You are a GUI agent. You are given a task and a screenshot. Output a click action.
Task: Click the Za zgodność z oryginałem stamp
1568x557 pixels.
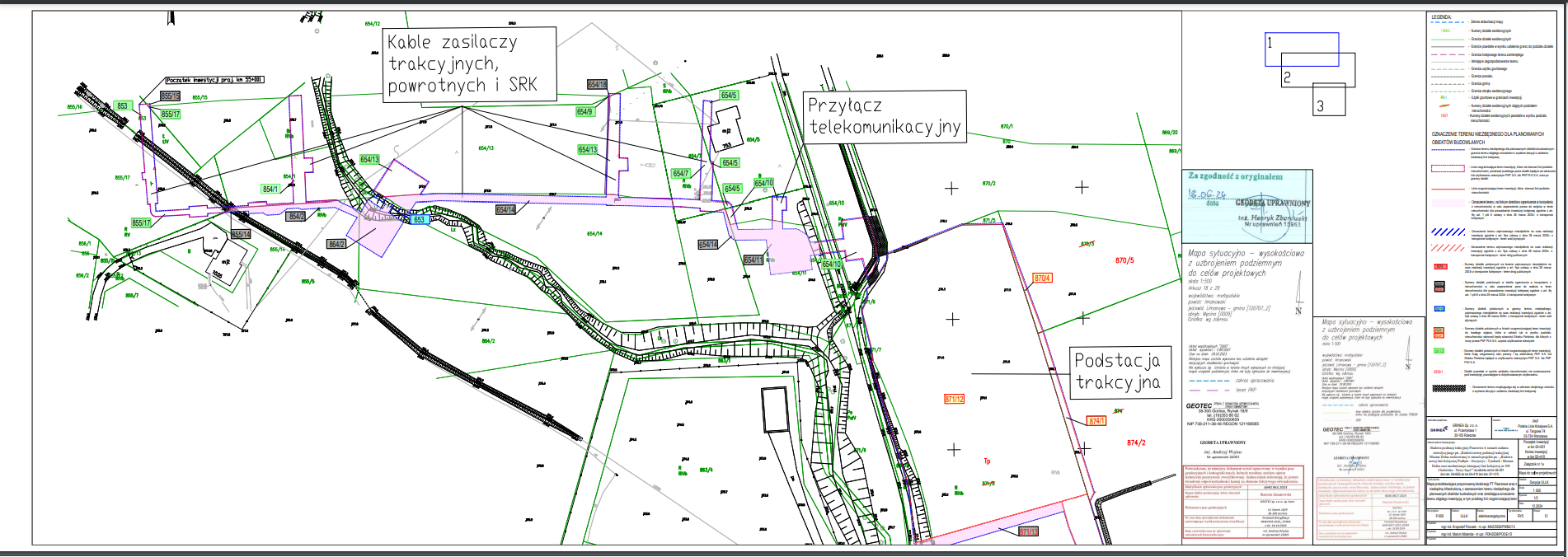[x=1246, y=206]
